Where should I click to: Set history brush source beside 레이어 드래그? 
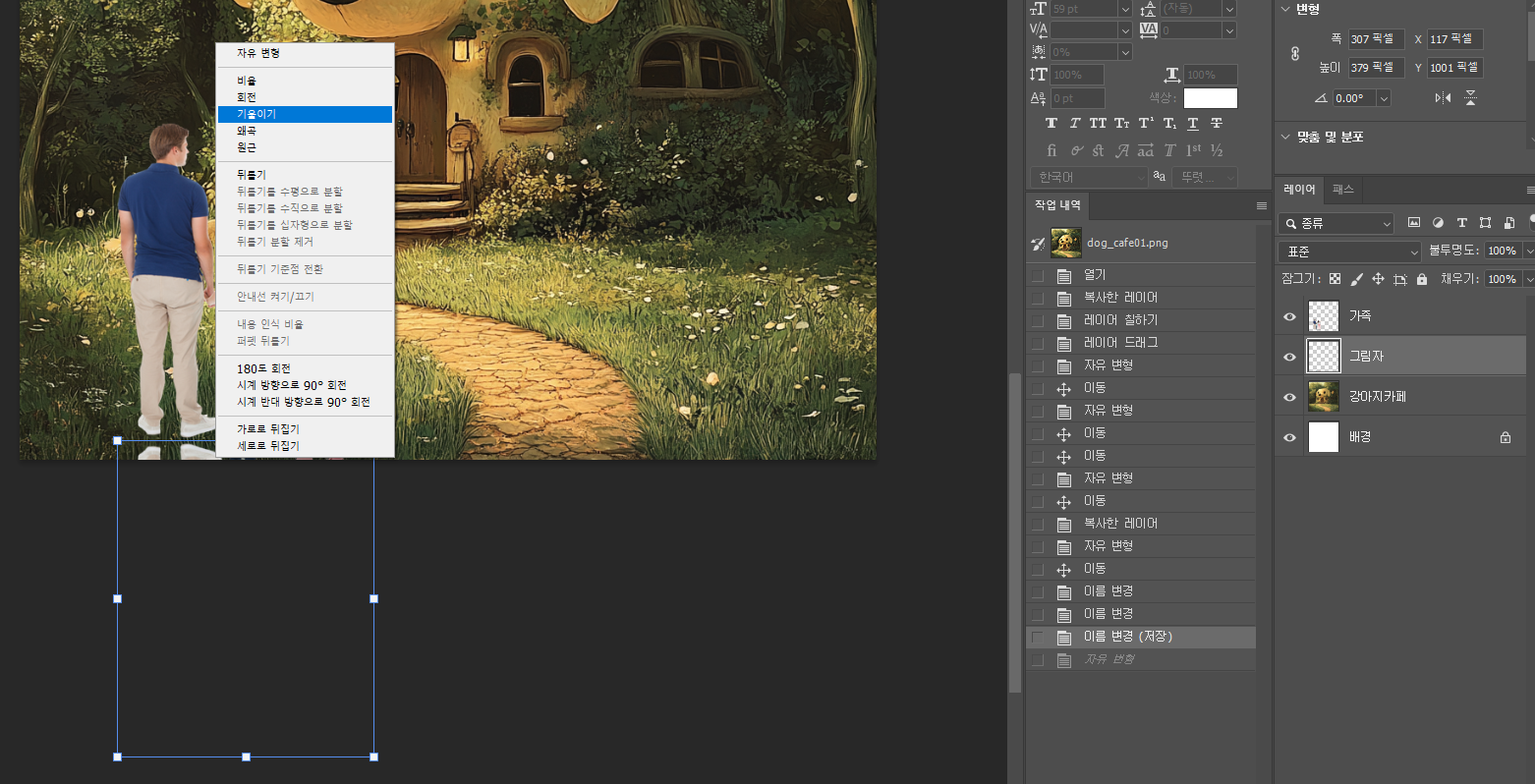[x=1038, y=343]
